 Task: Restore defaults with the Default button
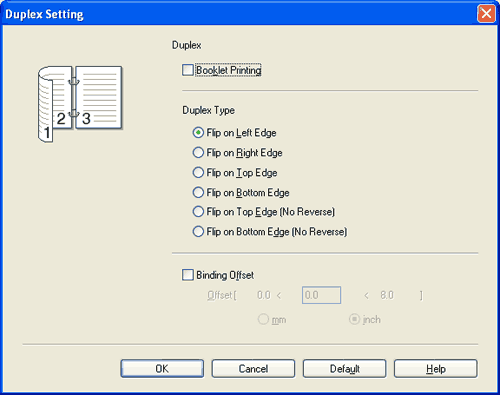click(344, 369)
